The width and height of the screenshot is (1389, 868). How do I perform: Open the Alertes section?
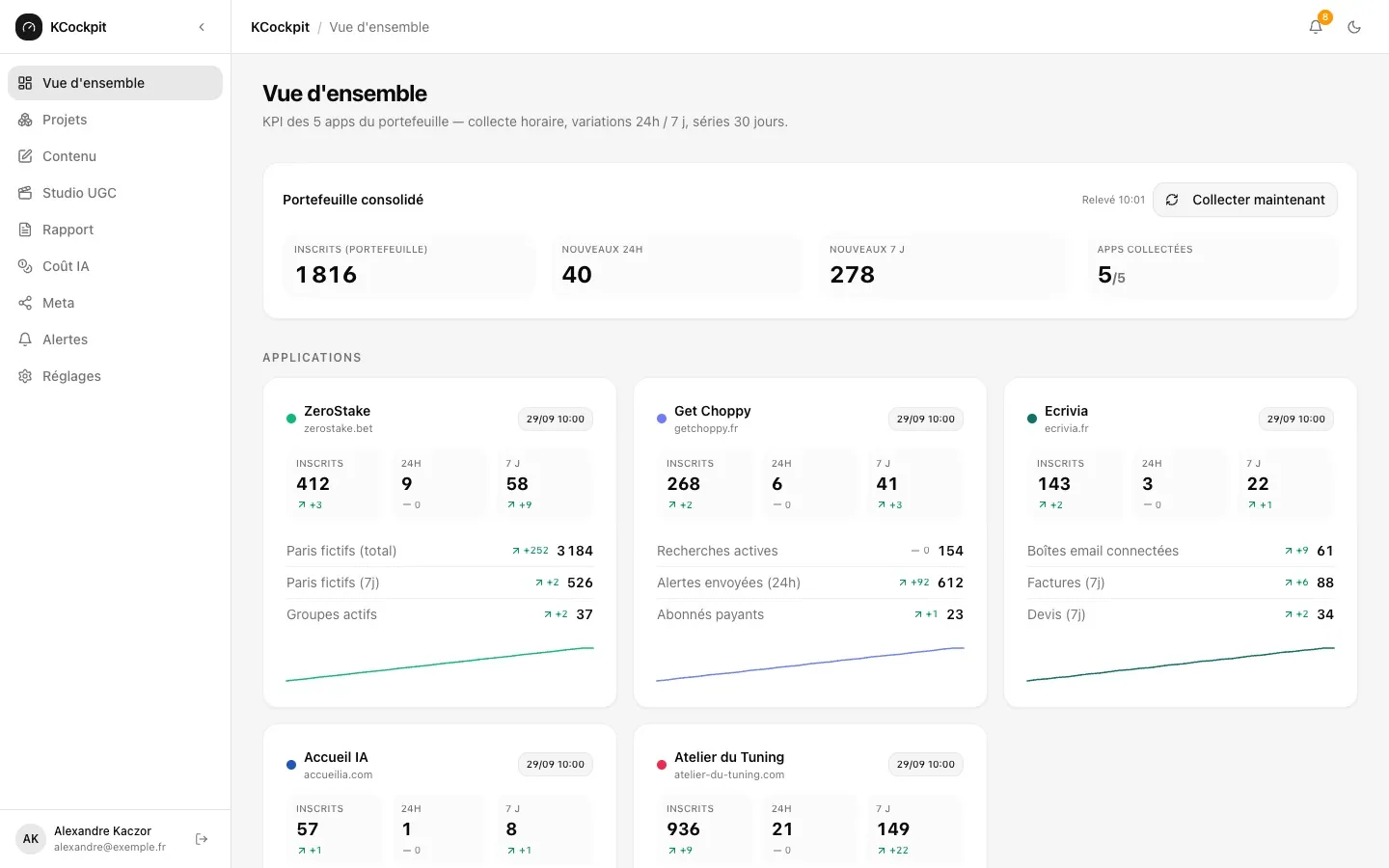coord(115,339)
